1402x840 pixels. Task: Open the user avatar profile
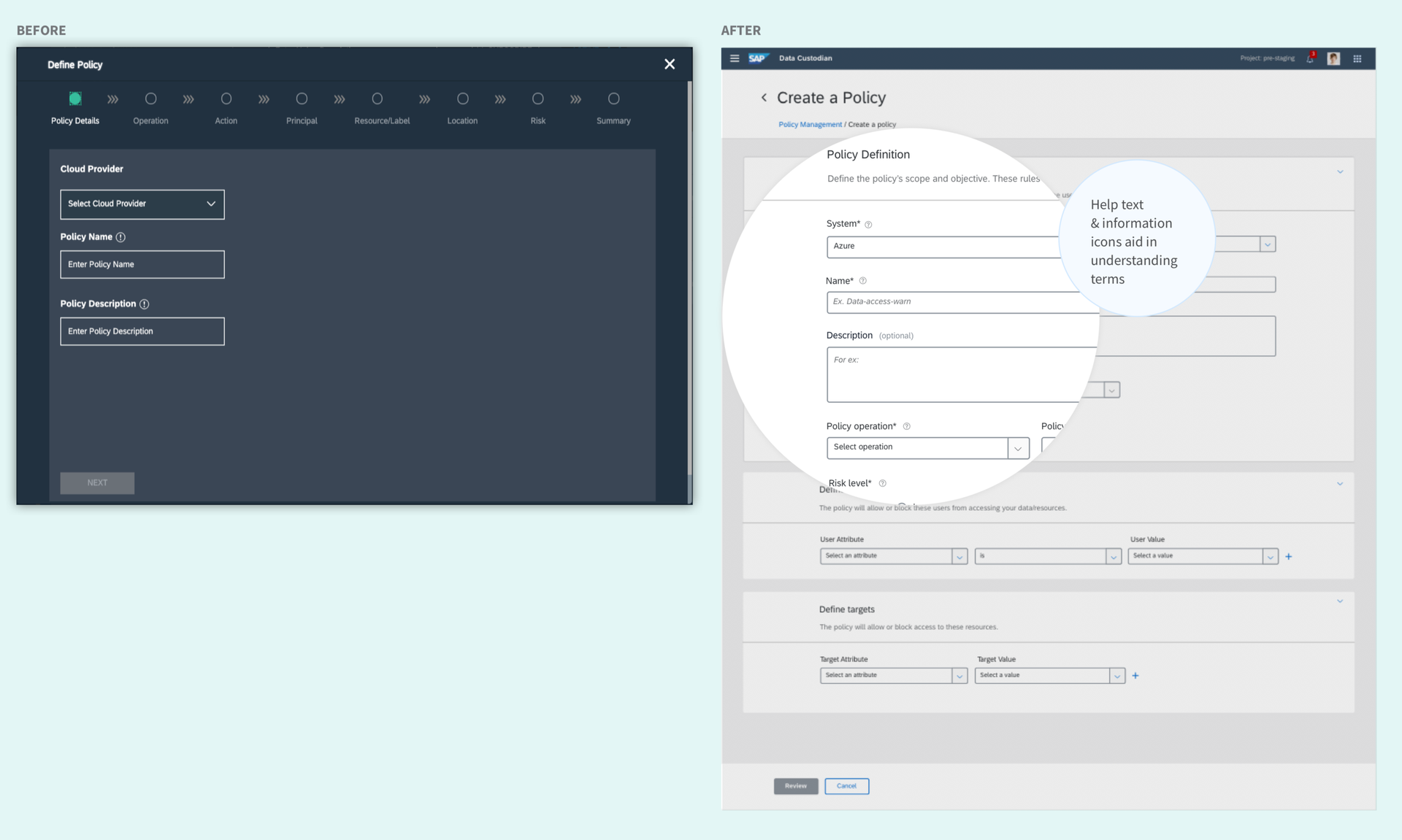[1333, 58]
